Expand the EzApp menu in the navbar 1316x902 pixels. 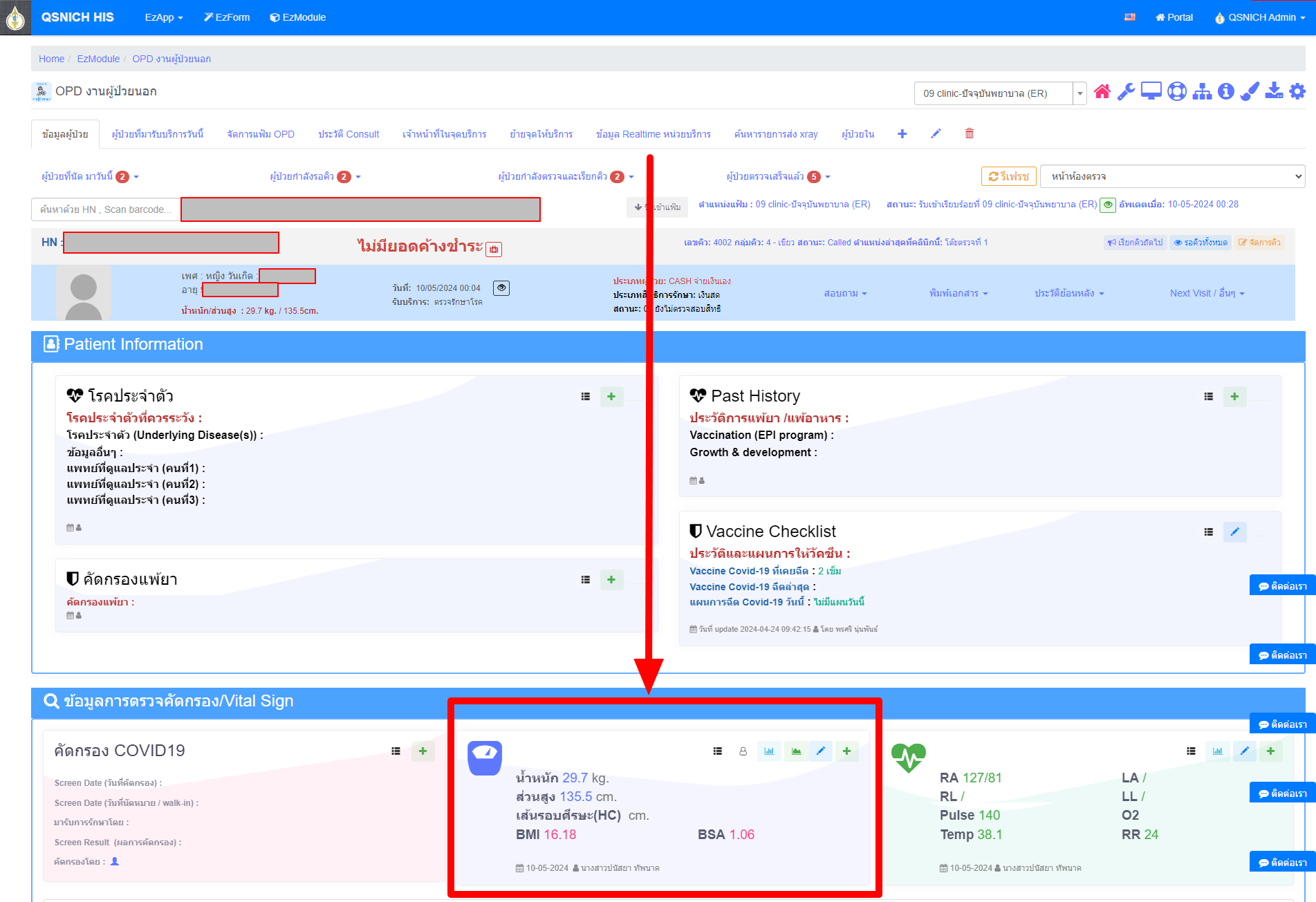(163, 17)
